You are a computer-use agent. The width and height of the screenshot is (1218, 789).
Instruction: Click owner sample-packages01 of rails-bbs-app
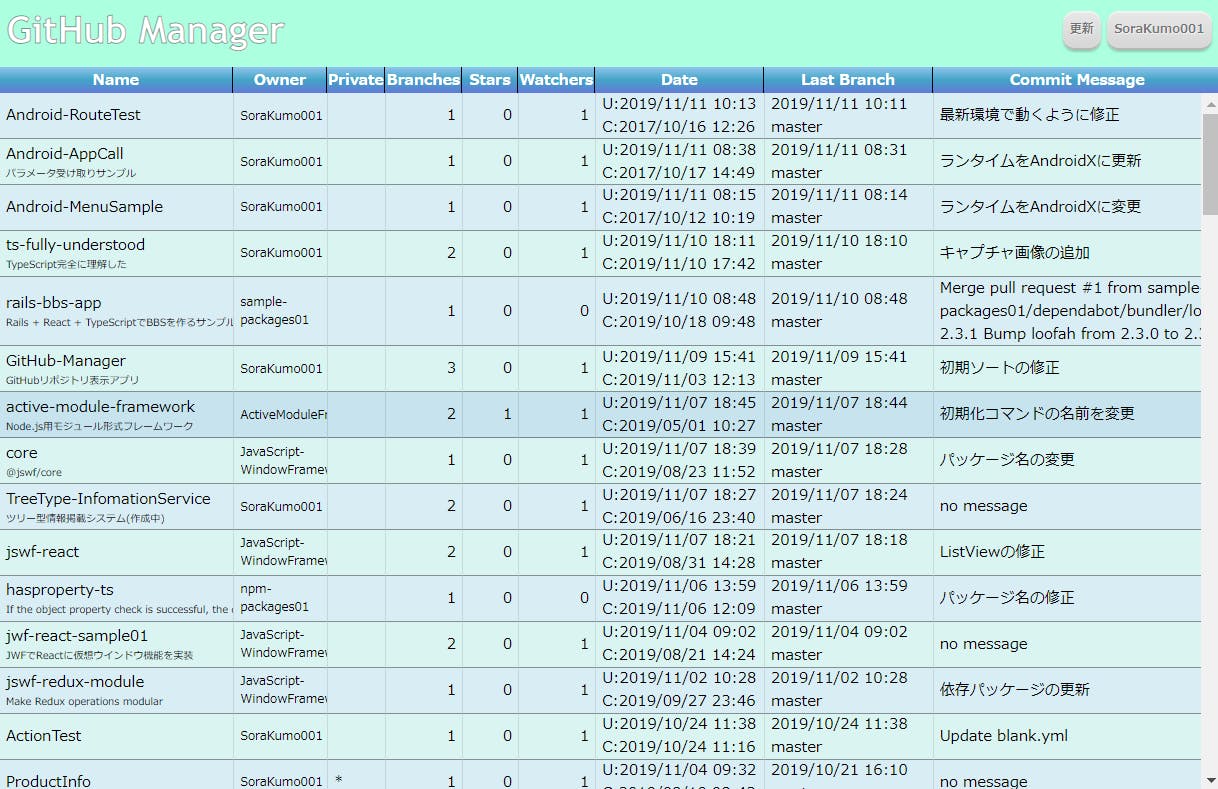point(274,311)
